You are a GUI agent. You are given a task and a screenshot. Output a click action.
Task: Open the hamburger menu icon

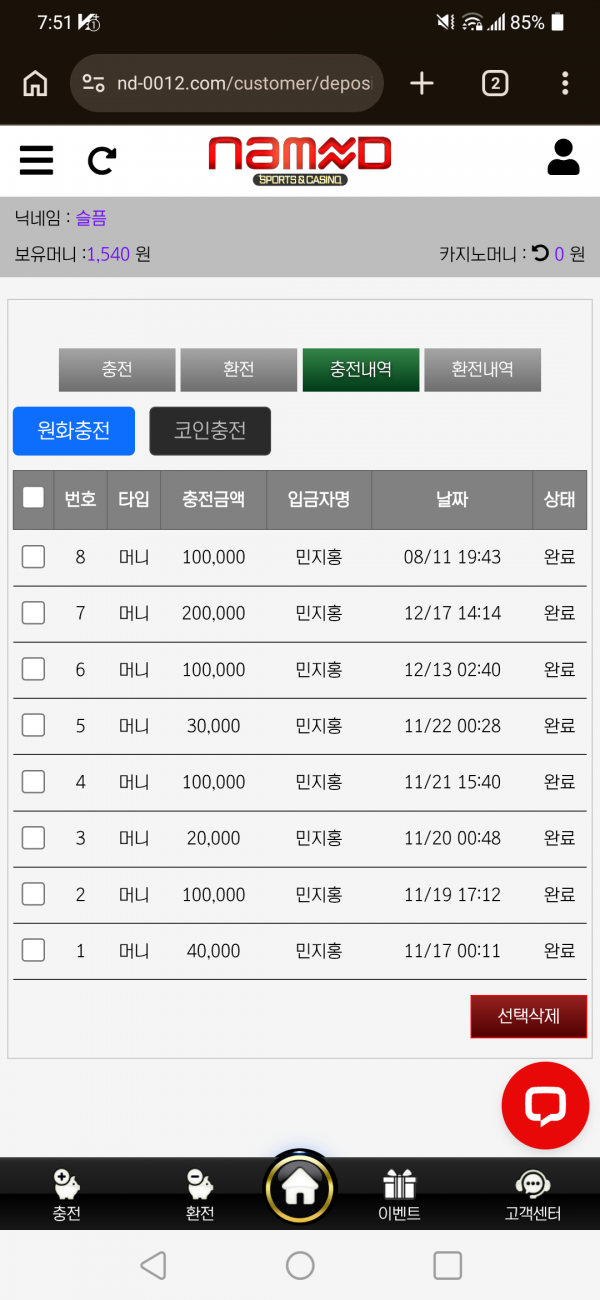point(36,160)
